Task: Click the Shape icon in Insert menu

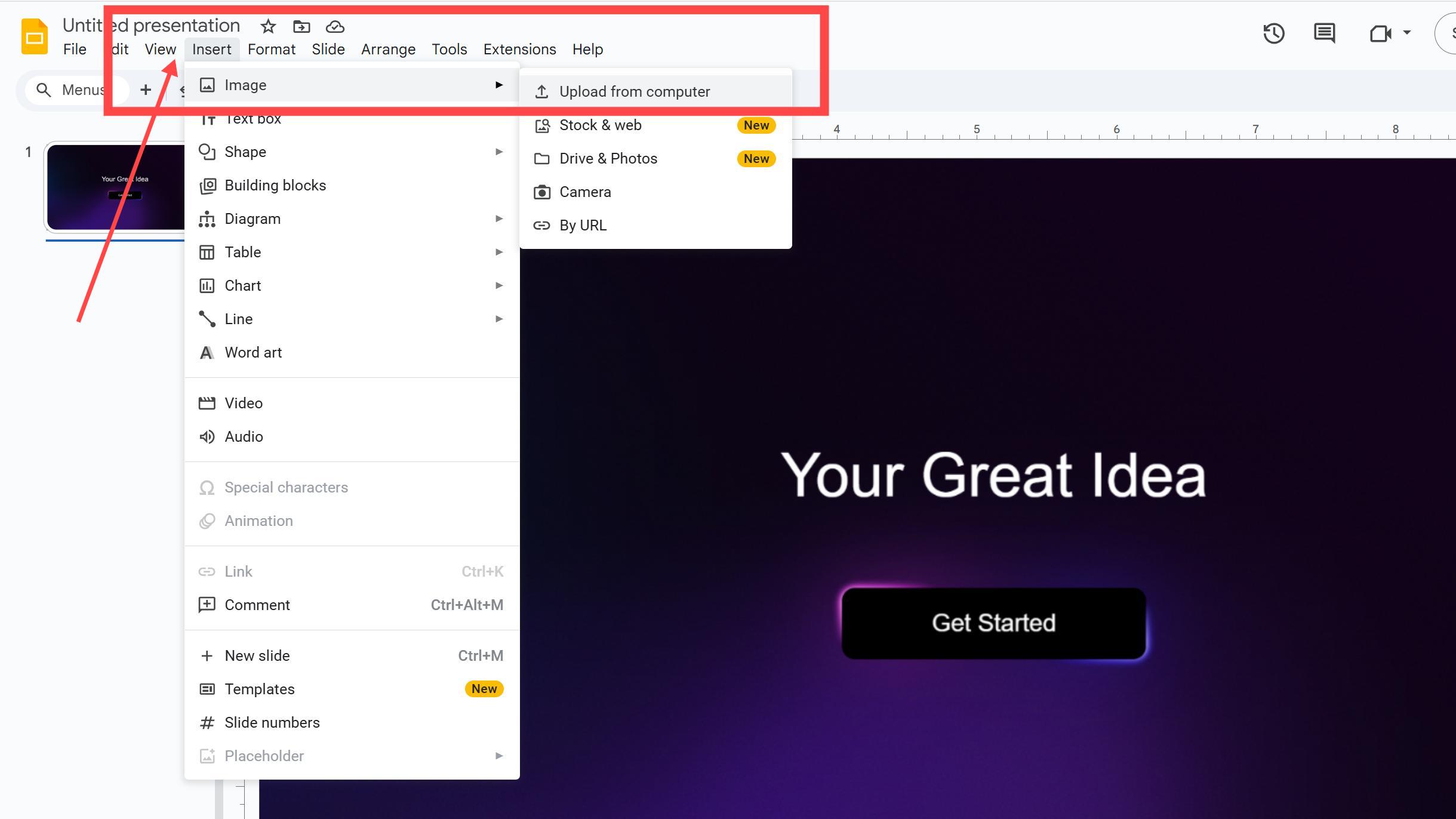Action: (x=207, y=152)
